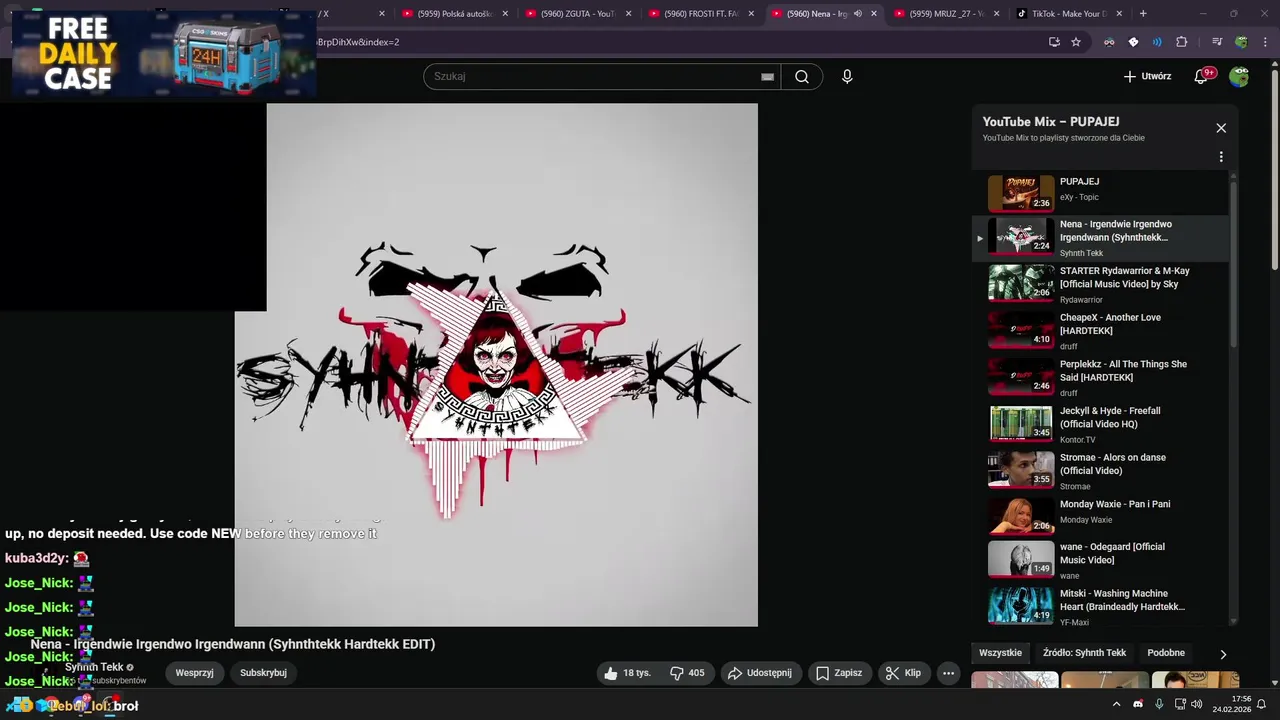This screenshot has height=720, width=1280.
Task: Close the MRUZ _27 browser tab
Action: [997, 14]
